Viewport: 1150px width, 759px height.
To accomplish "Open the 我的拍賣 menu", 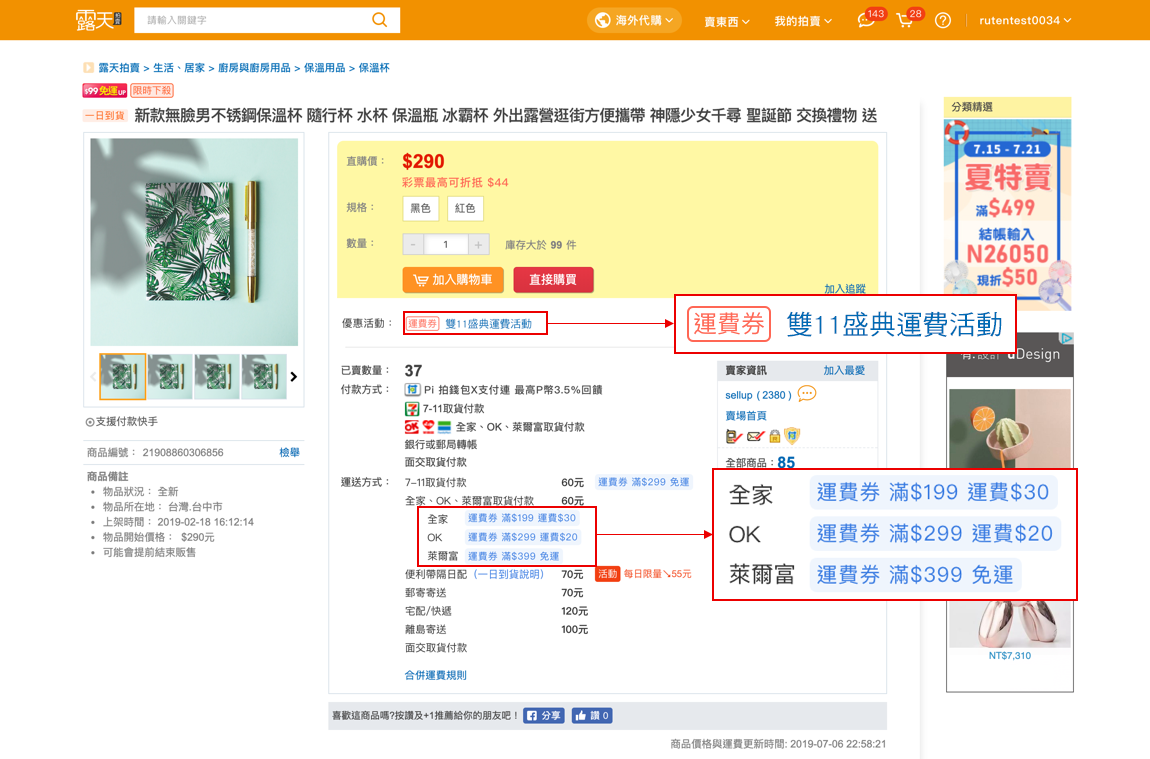I will [x=803, y=21].
